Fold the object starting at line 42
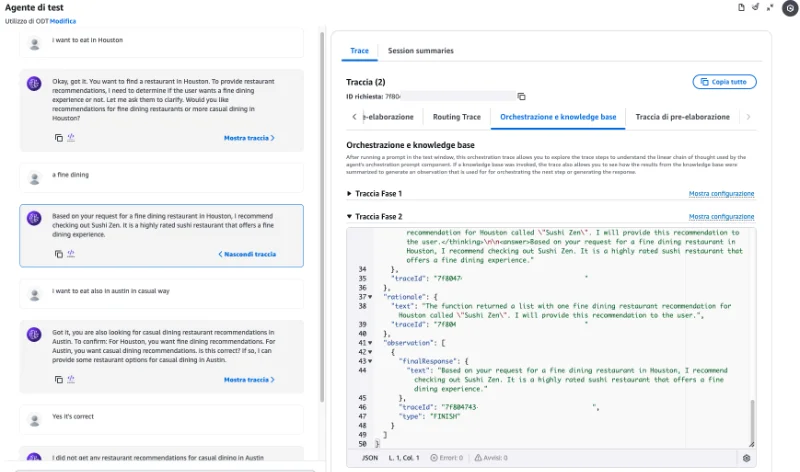Image resolution: width=800 pixels, height=472 pixels. click(370, 352)
